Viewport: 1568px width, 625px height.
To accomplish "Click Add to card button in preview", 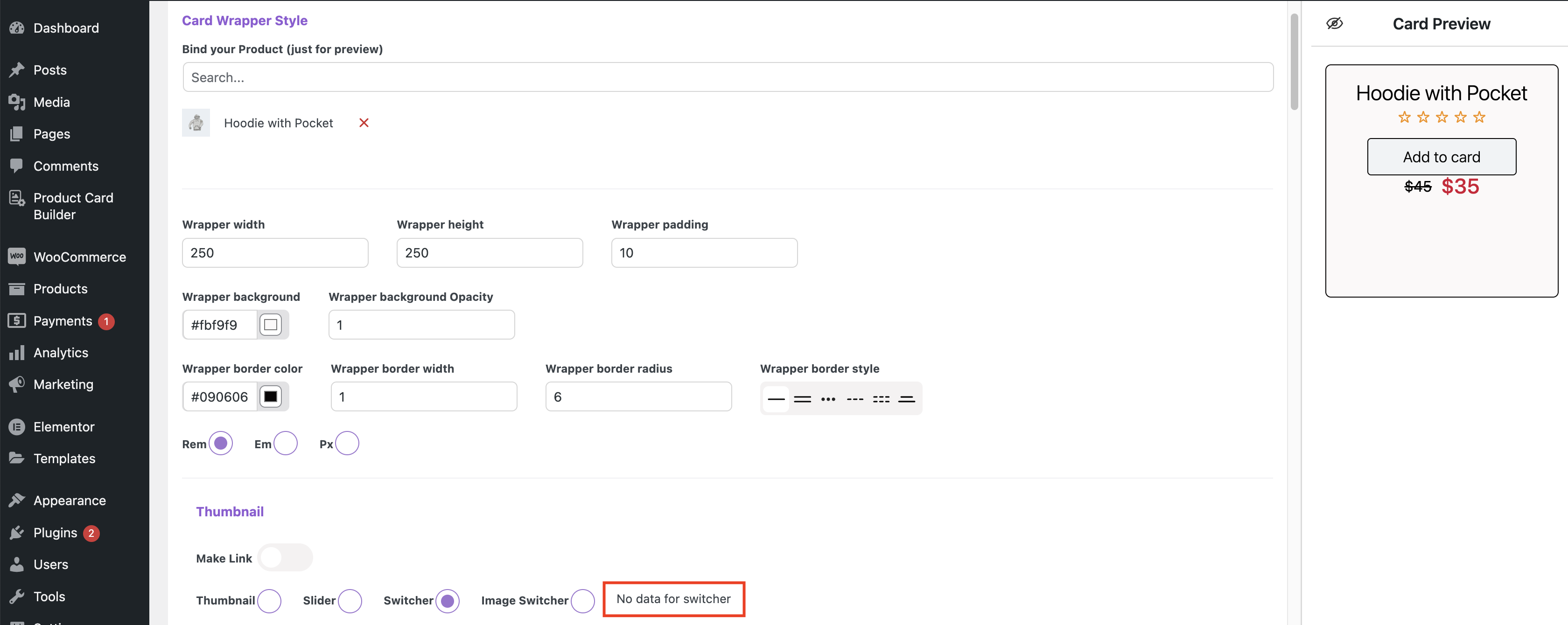I will [x=1442, y=157].
